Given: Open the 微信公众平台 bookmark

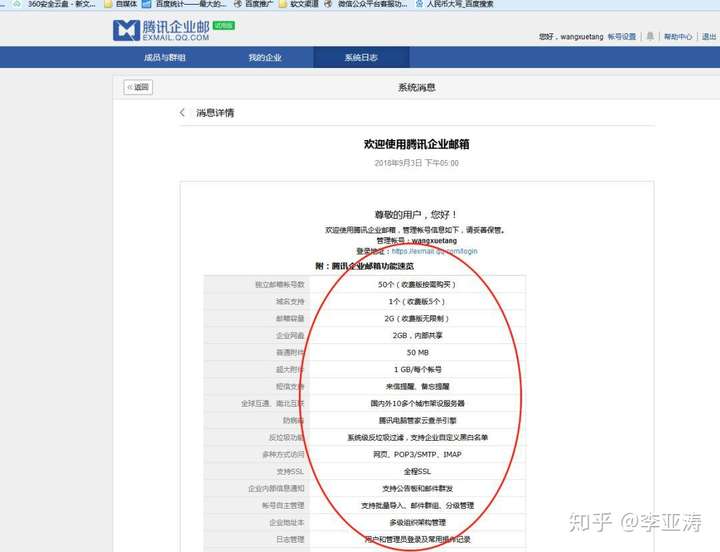Looking at the screenshot, I should click(x=366, y=4).
